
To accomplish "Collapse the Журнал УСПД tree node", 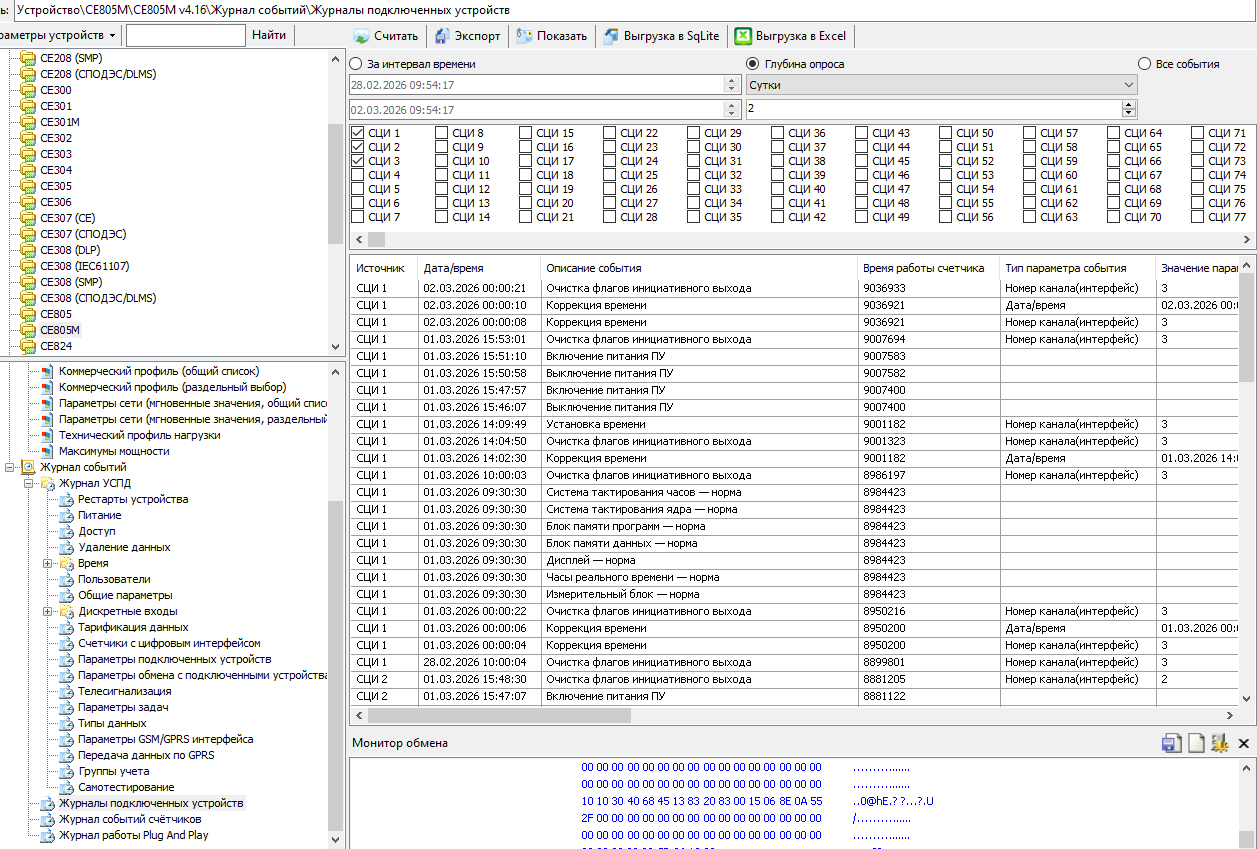I will coord(29,484).
